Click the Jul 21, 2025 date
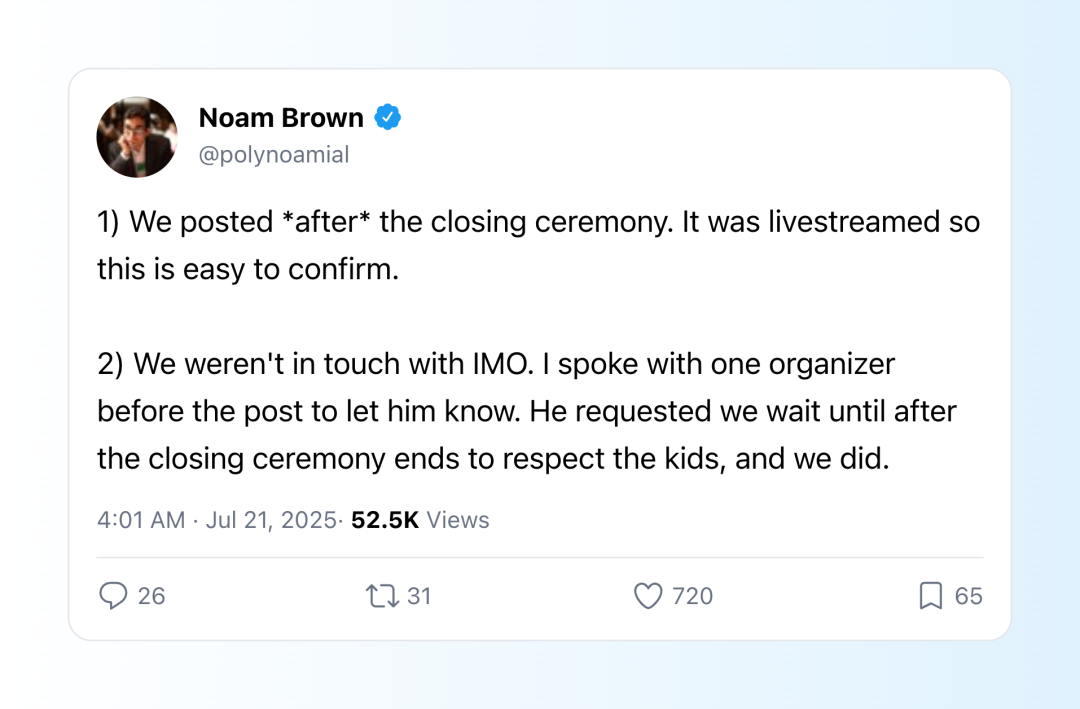The image size is (1080, 709). pyautogui.click(x=271, y=520)
